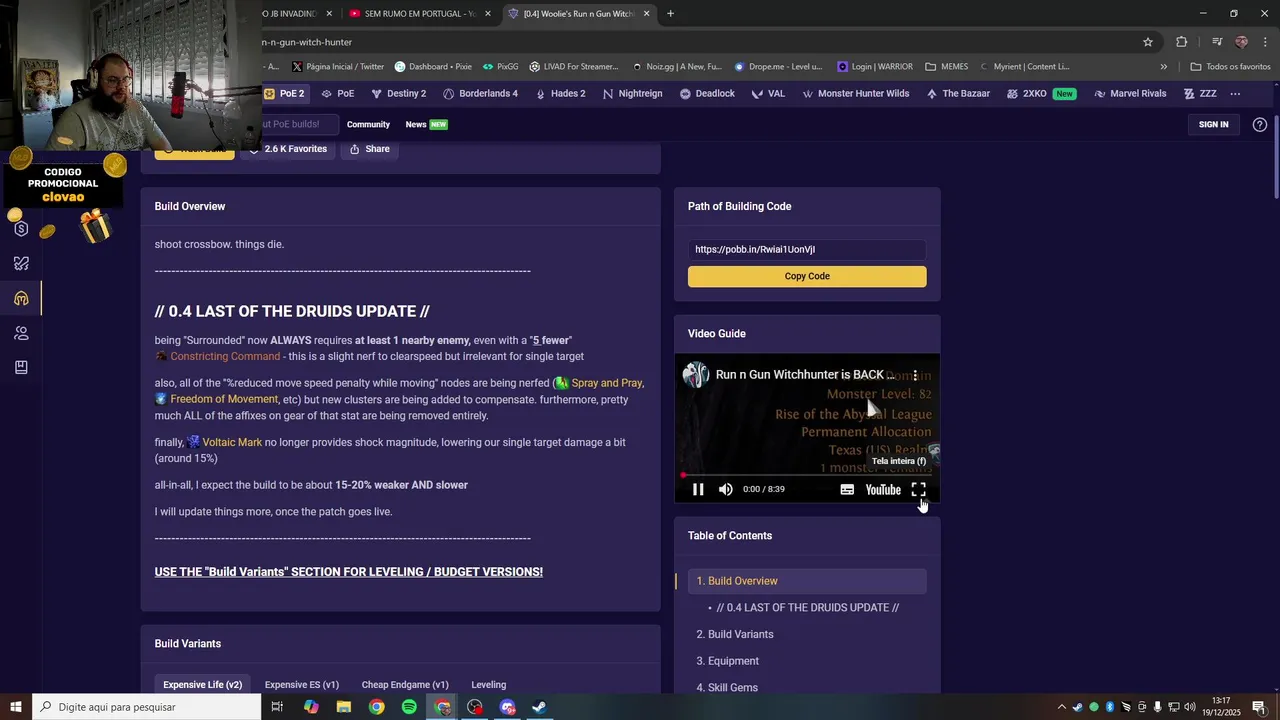1280x720 pixels.
Task: Open the media control icon in Chrome toolbar
Action: pos(1217,42)
